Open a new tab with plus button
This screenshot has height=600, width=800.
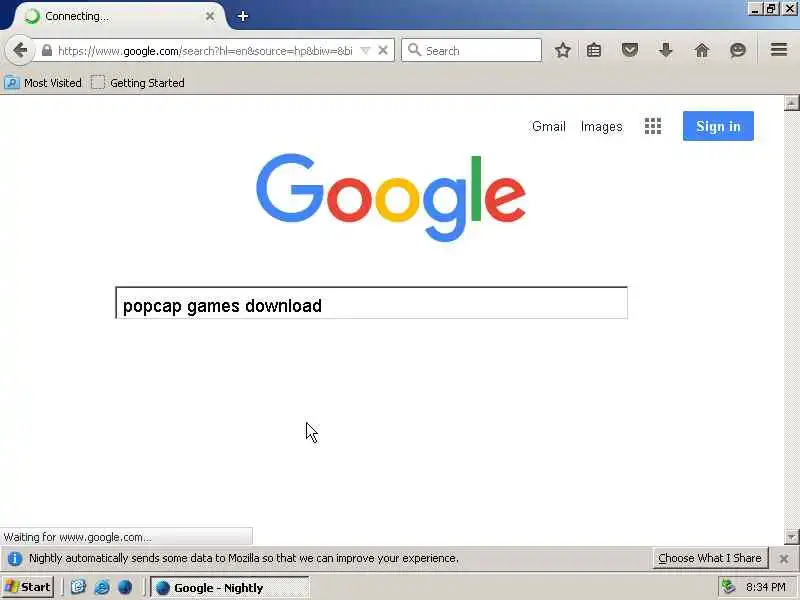(243, 16)
